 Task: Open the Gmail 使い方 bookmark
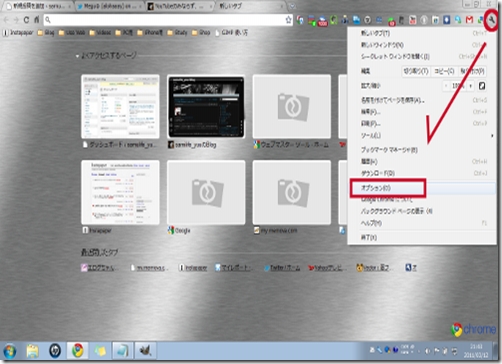tap(231, 33)
